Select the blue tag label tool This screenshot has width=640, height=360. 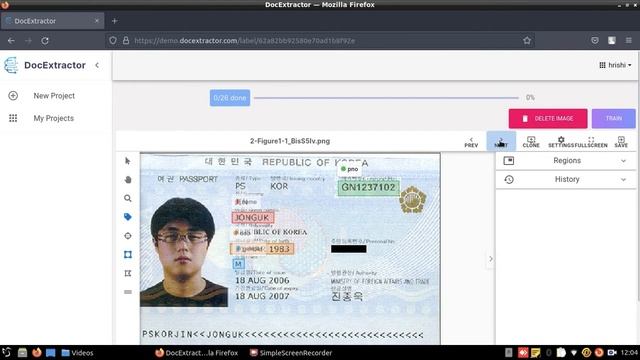pyautogui.click(x=128, y=217)
